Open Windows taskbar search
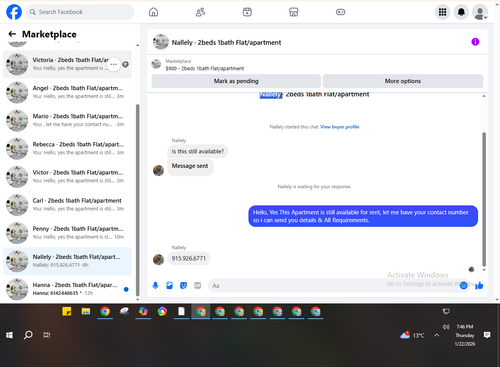Image resolution: width=500 pixels, height=367 pixels. (x=28, y=335)
